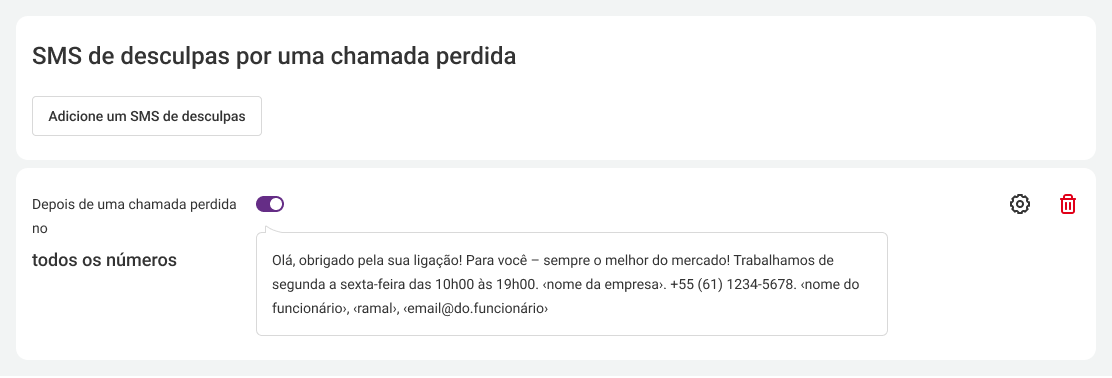
Task: Click the speech bubble pointer above the message
Action: click(265, 229)
